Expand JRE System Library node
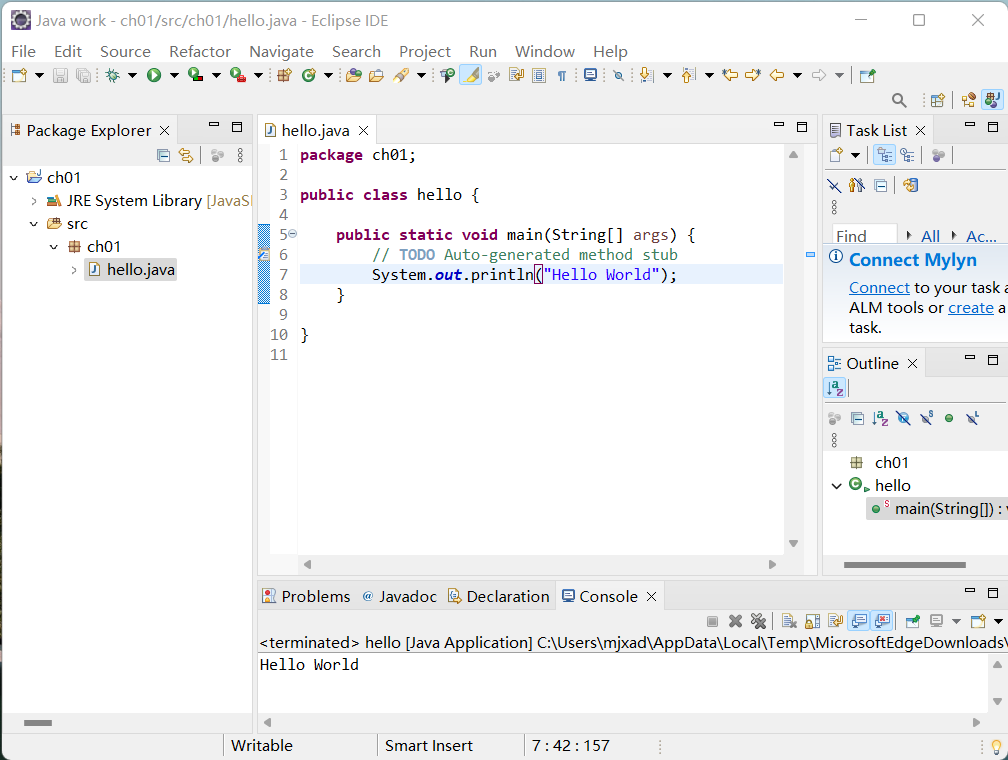This screenshot has width=1008, height=760. coord(34,201)
